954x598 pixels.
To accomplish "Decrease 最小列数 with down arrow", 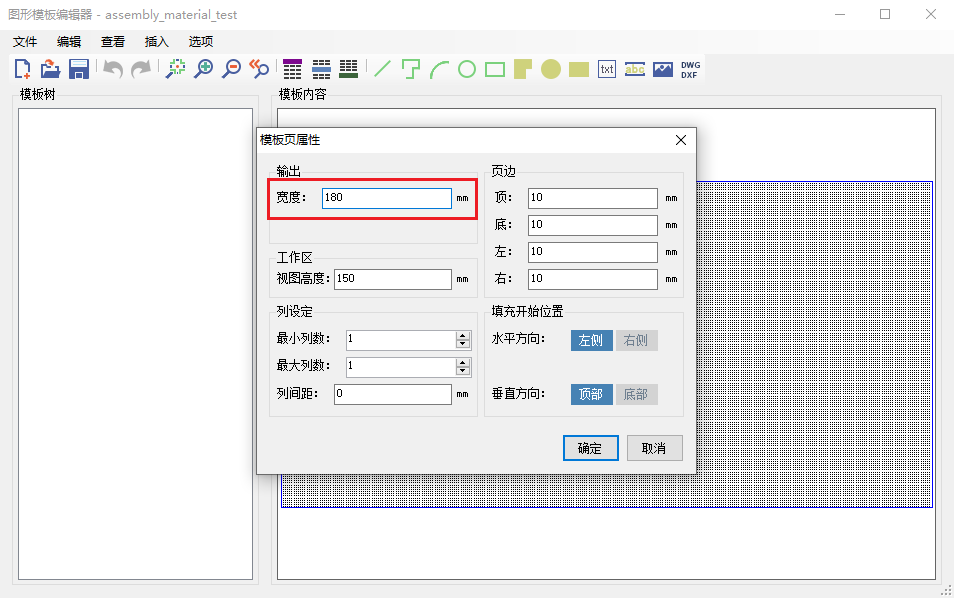I will tap(463, 344).
